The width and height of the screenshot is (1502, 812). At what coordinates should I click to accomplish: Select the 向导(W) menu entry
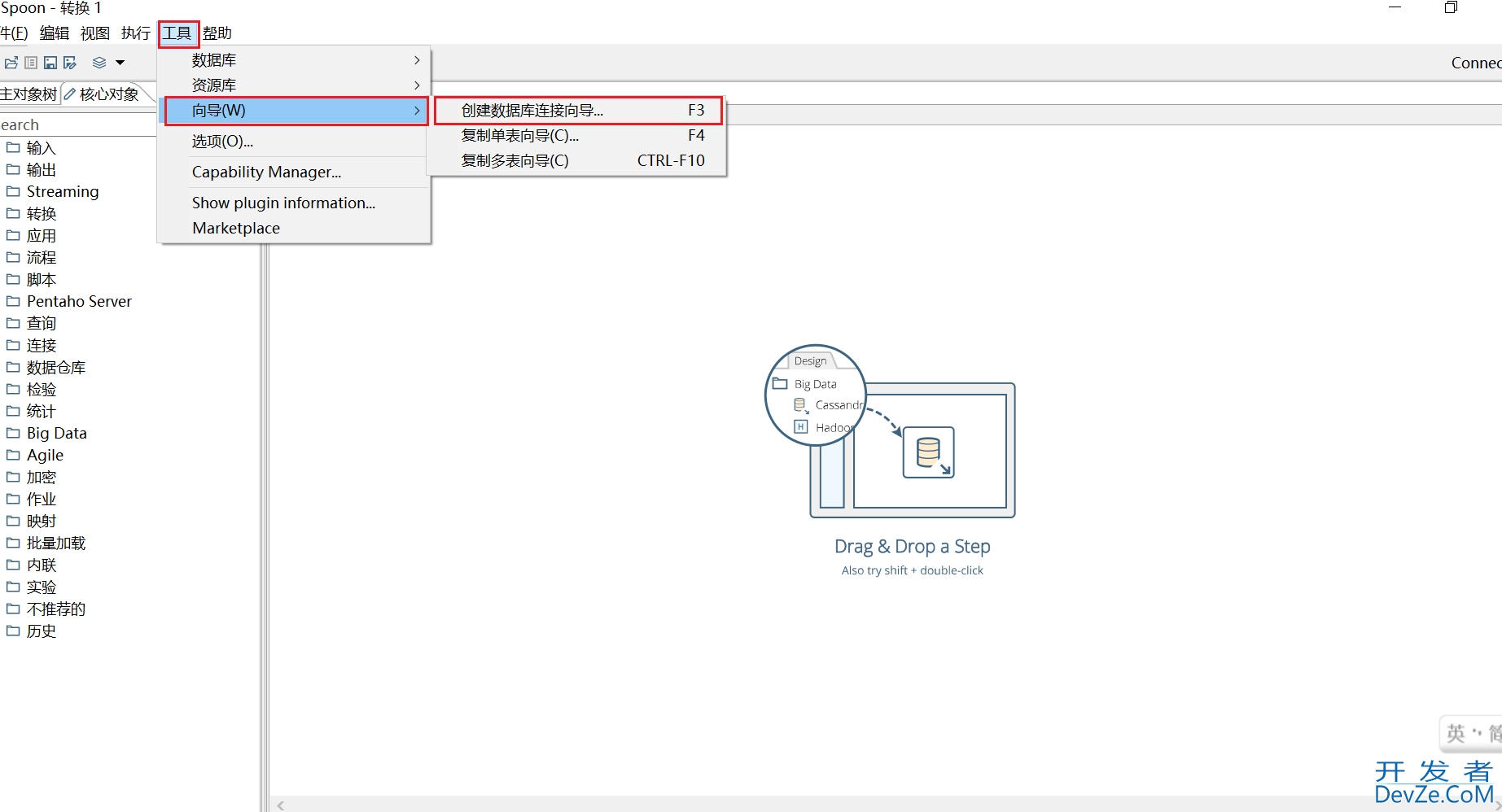296,111
